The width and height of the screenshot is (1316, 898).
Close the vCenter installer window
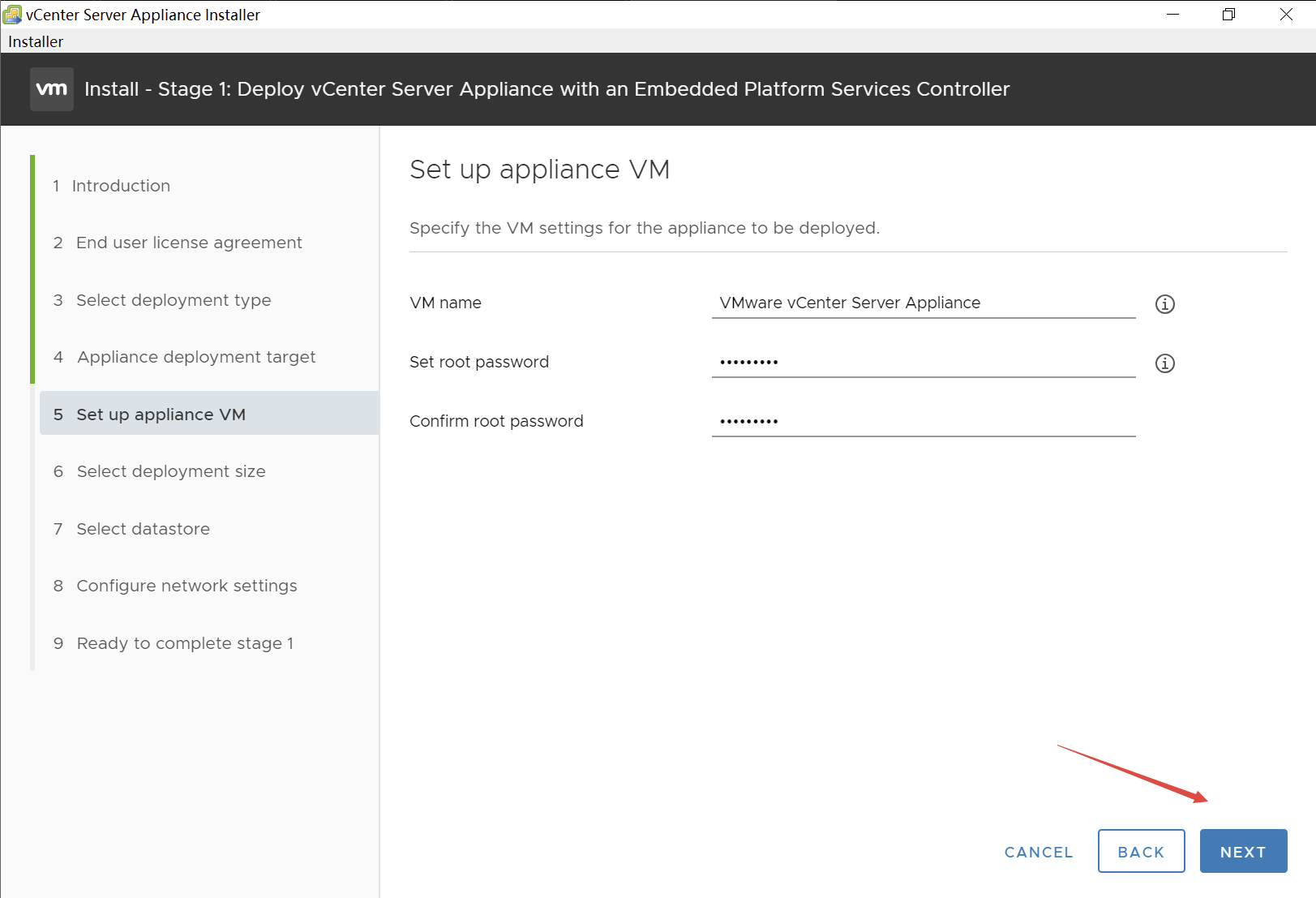point(1286,15)
